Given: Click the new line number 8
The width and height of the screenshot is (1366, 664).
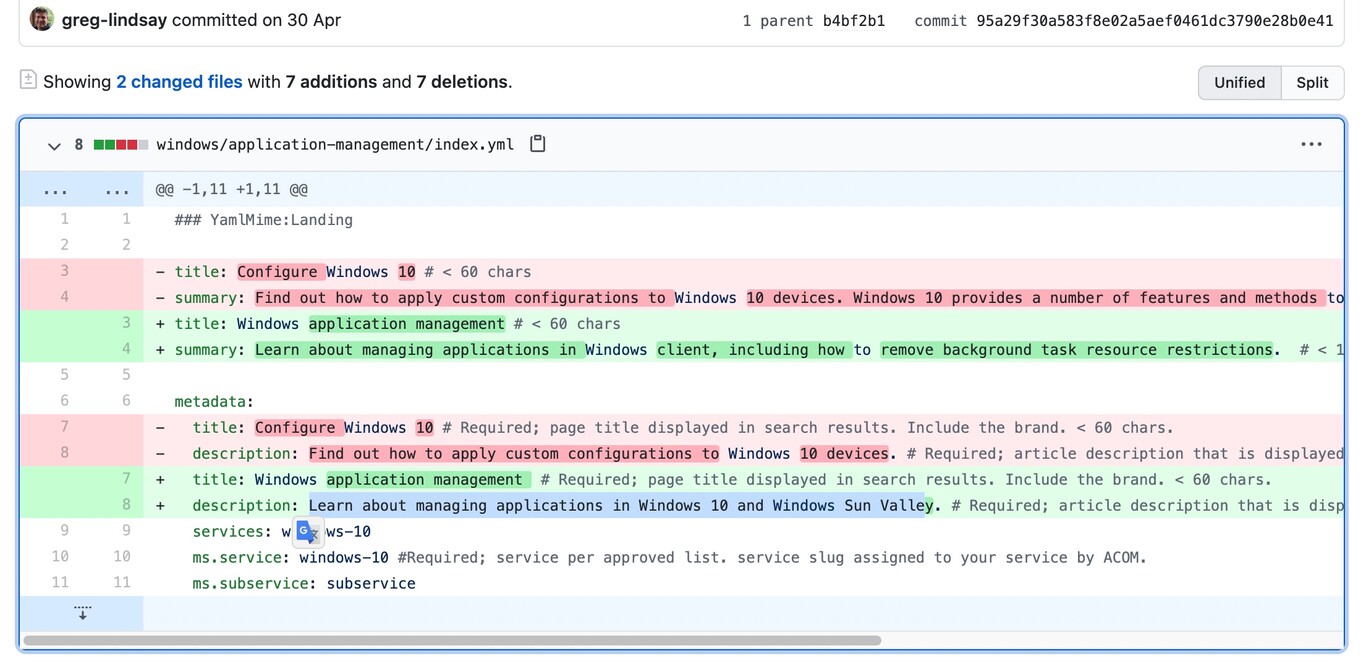Looking at the screenshot, I should point(126,505).
